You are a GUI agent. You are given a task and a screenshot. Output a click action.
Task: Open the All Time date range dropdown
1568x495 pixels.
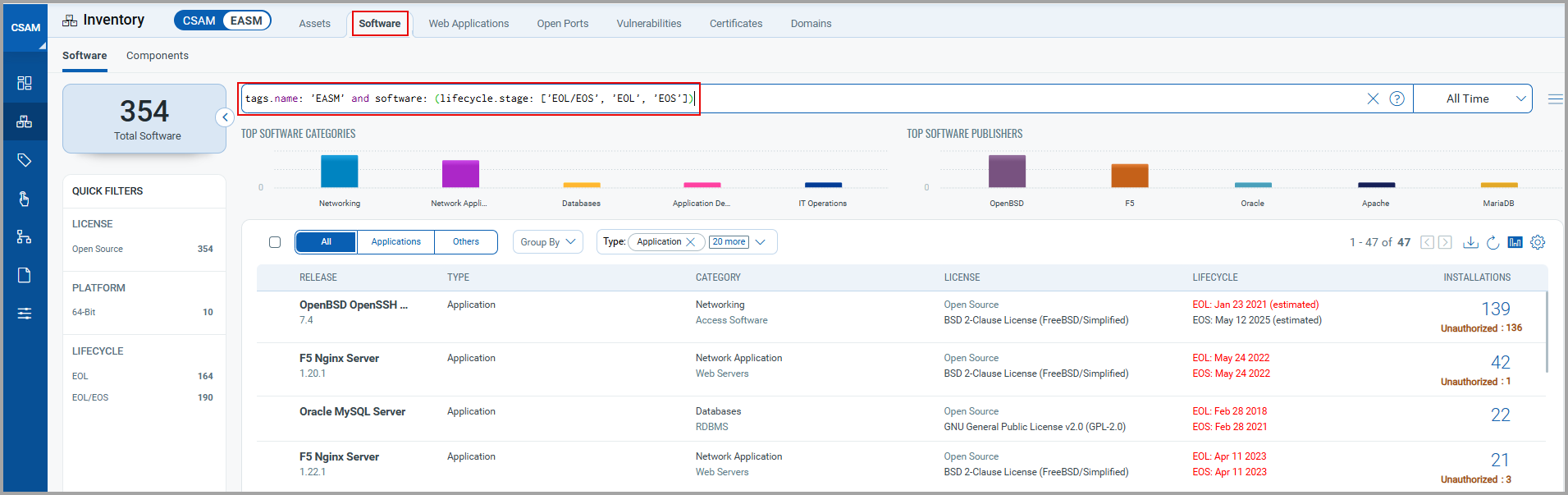click(x=1473, y=99)
